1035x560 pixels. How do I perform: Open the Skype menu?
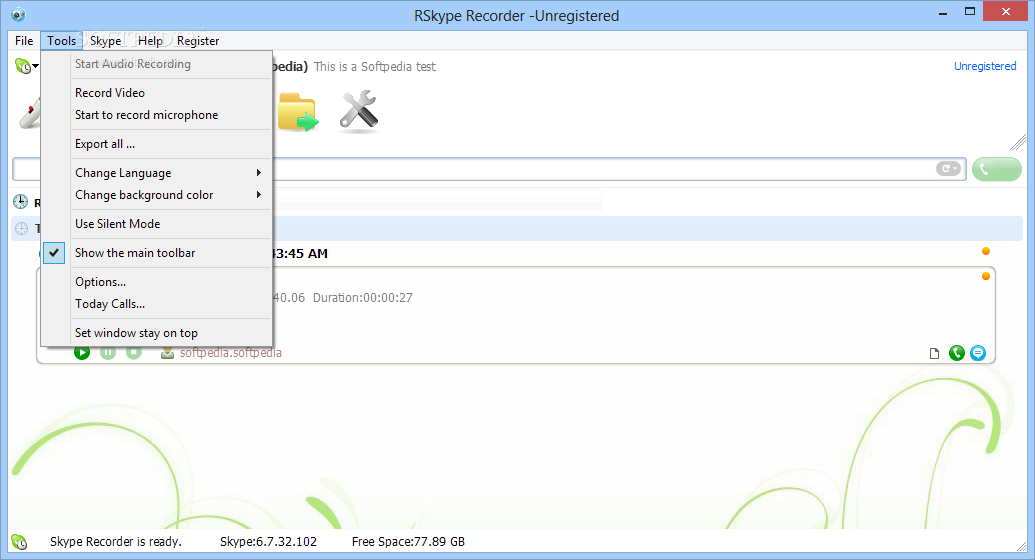coord(106,40)
